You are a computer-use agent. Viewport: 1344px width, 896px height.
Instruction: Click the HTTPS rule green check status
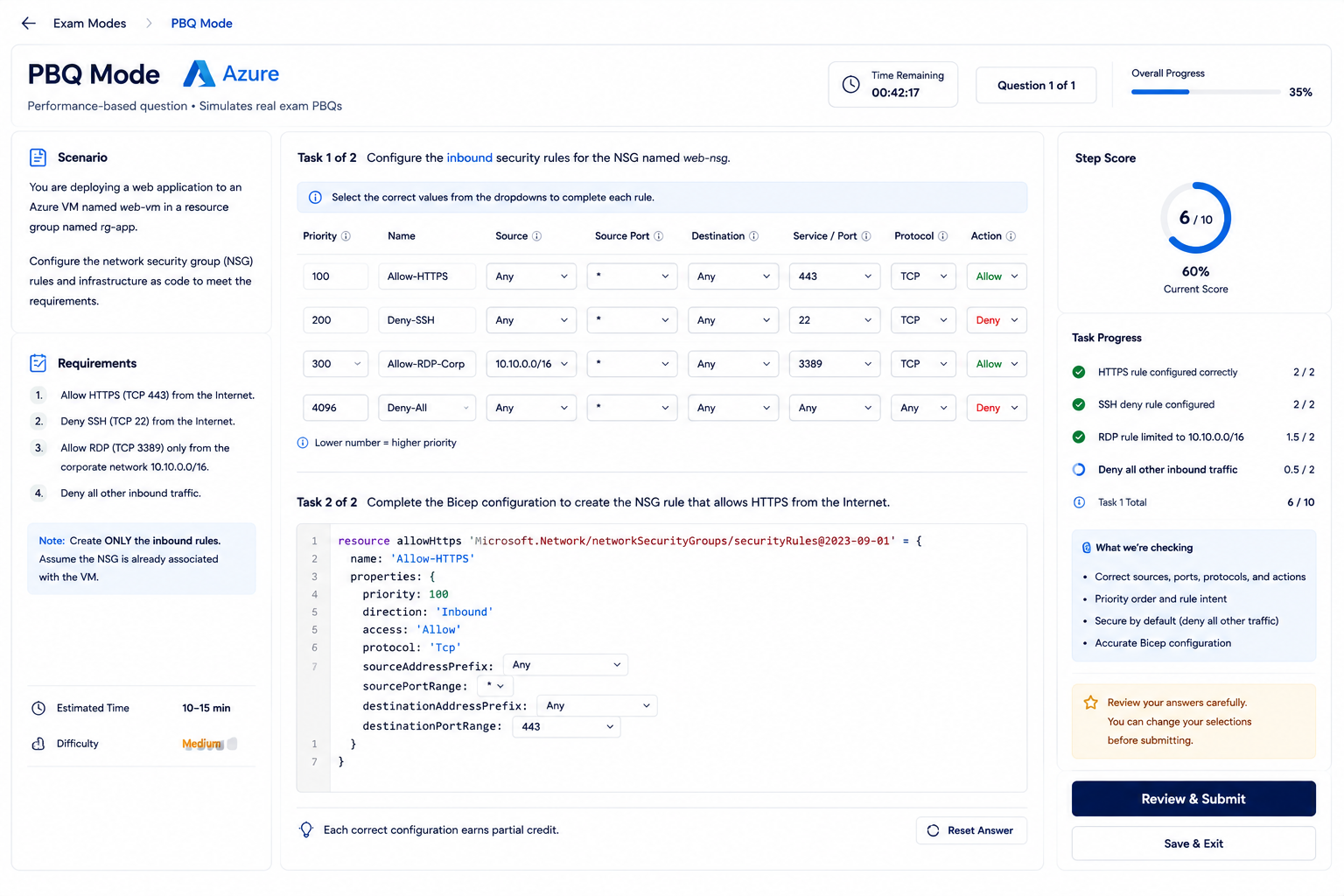click(1079, 372)
